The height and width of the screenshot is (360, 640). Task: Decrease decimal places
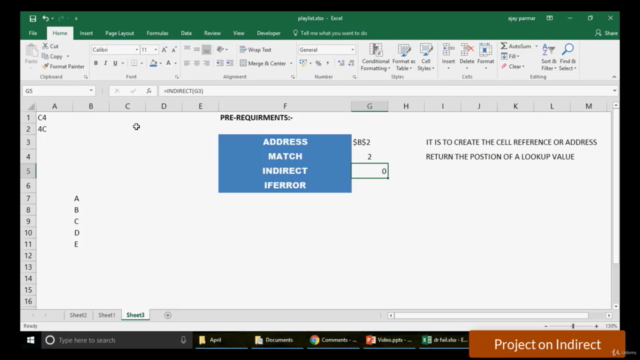coord(351,63)
